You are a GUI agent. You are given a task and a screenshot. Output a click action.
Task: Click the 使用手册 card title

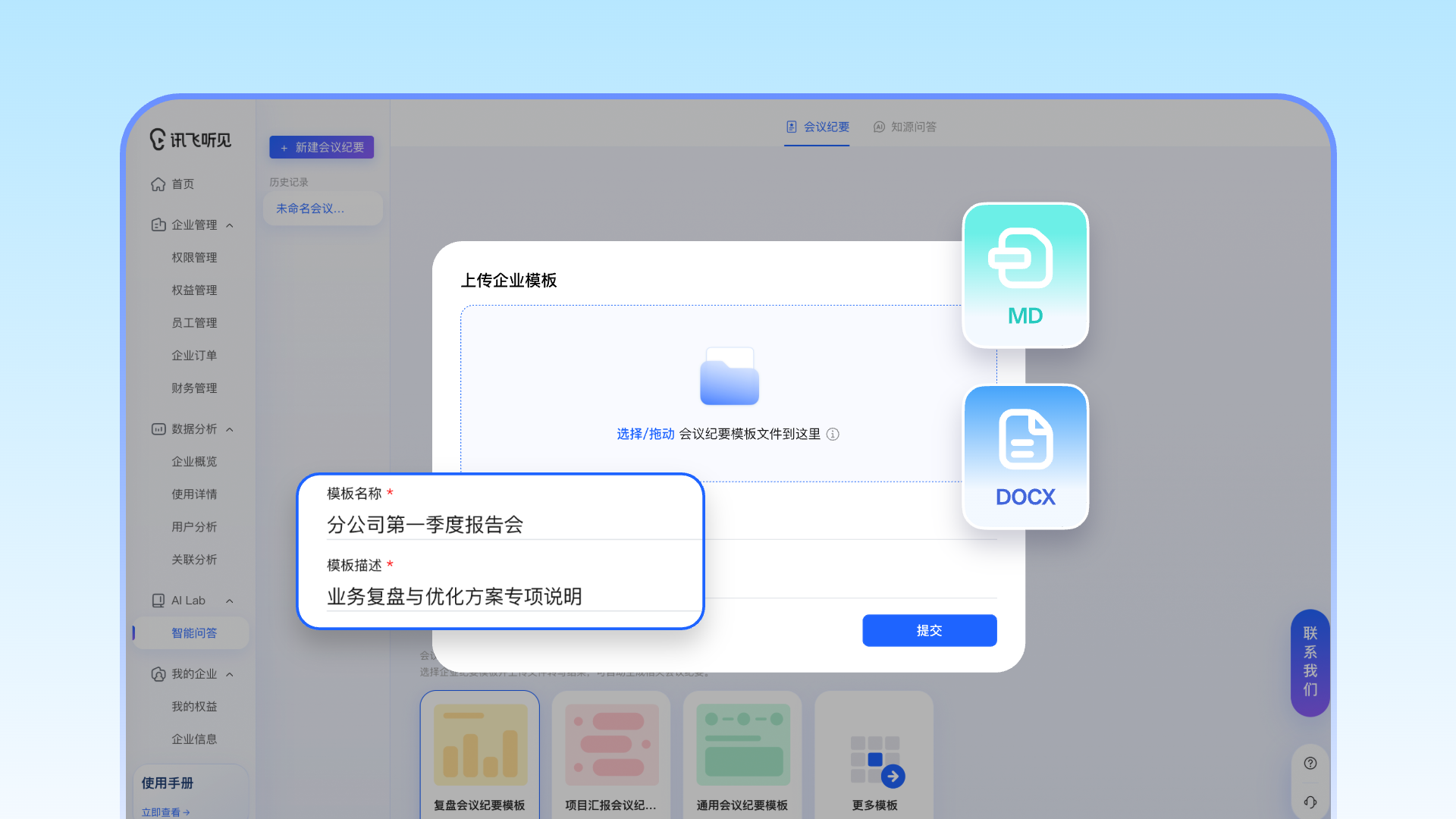[x=167, y=783]
